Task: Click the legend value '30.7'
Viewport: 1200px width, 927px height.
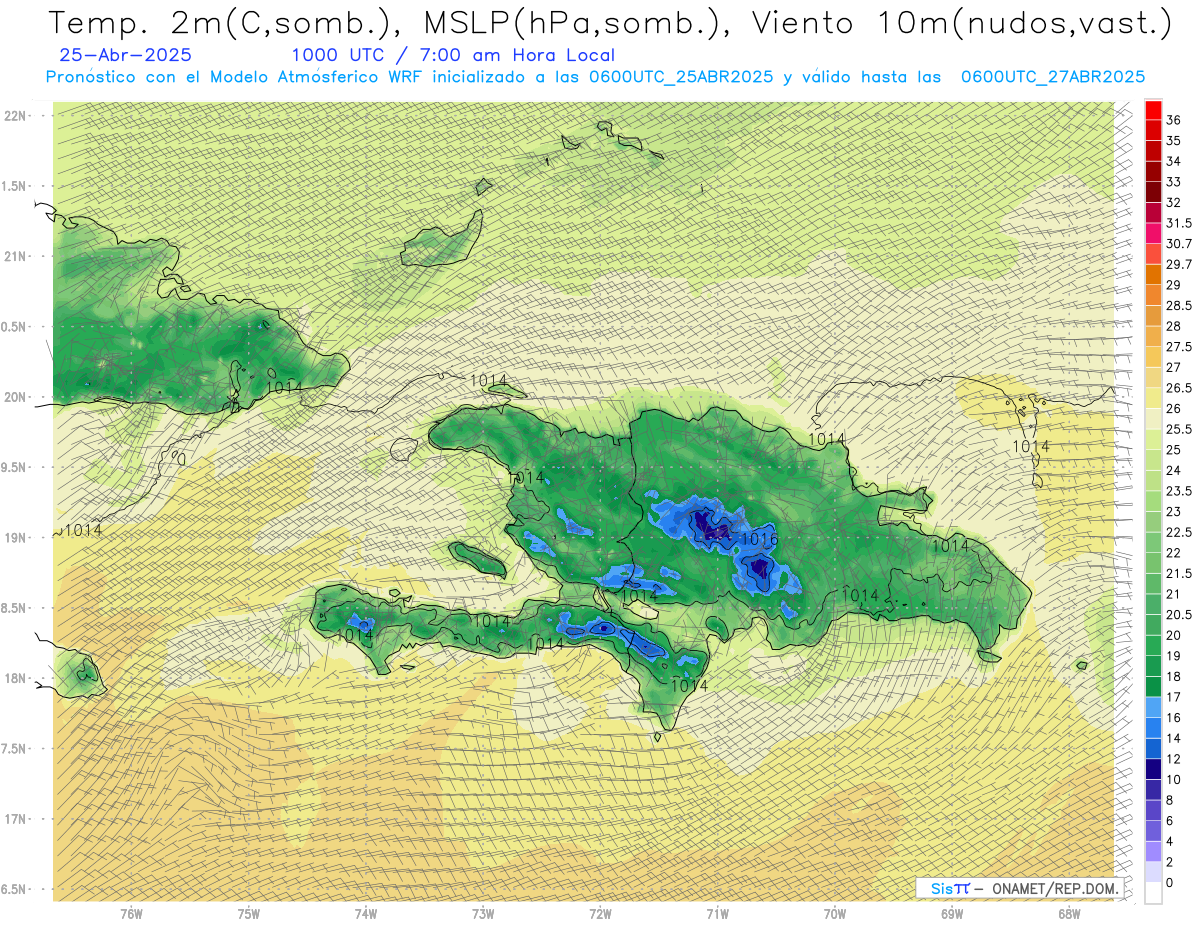Action: click(1178, 243)
